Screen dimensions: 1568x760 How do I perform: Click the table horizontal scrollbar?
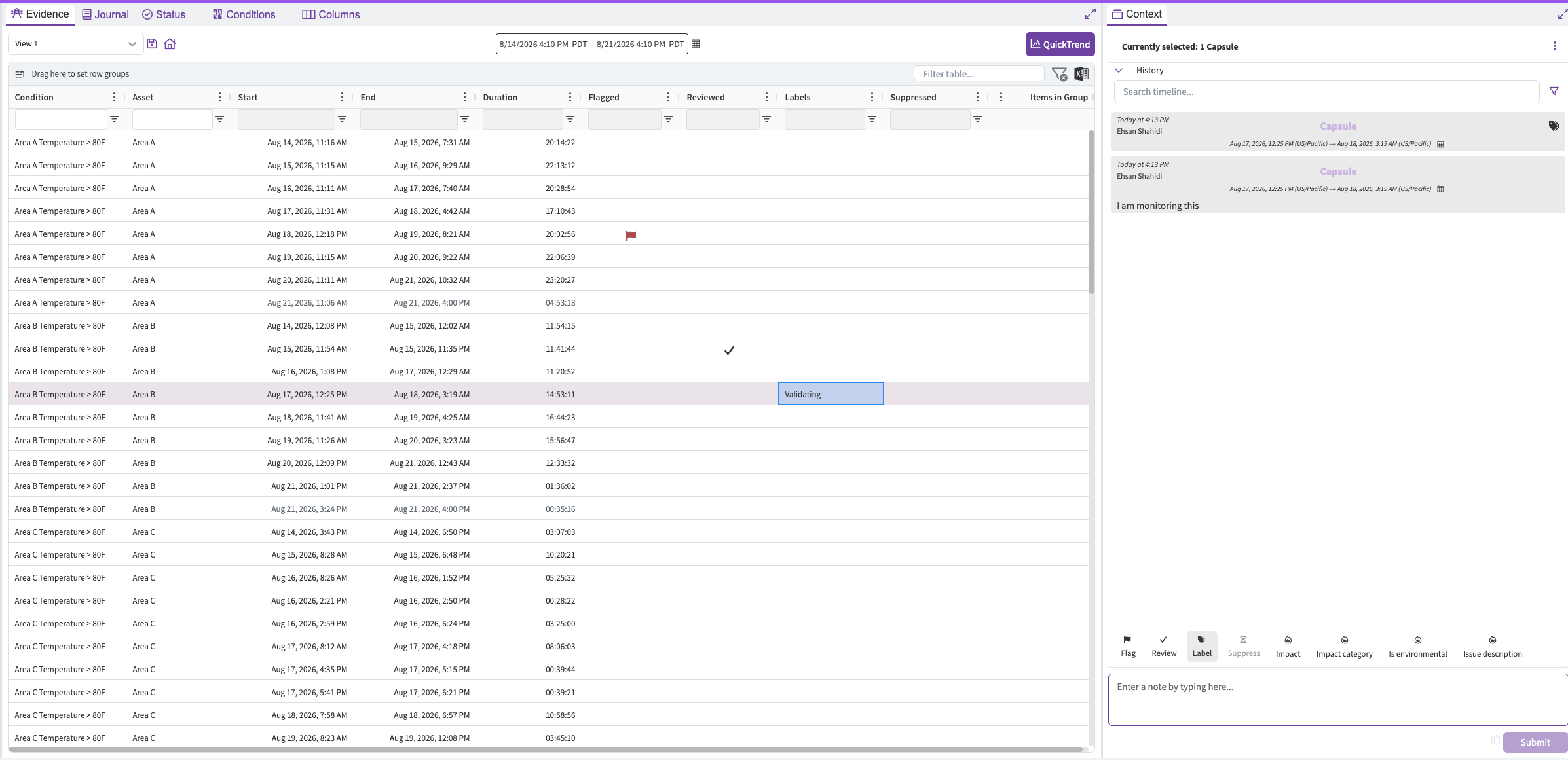(x=545, y=750)
